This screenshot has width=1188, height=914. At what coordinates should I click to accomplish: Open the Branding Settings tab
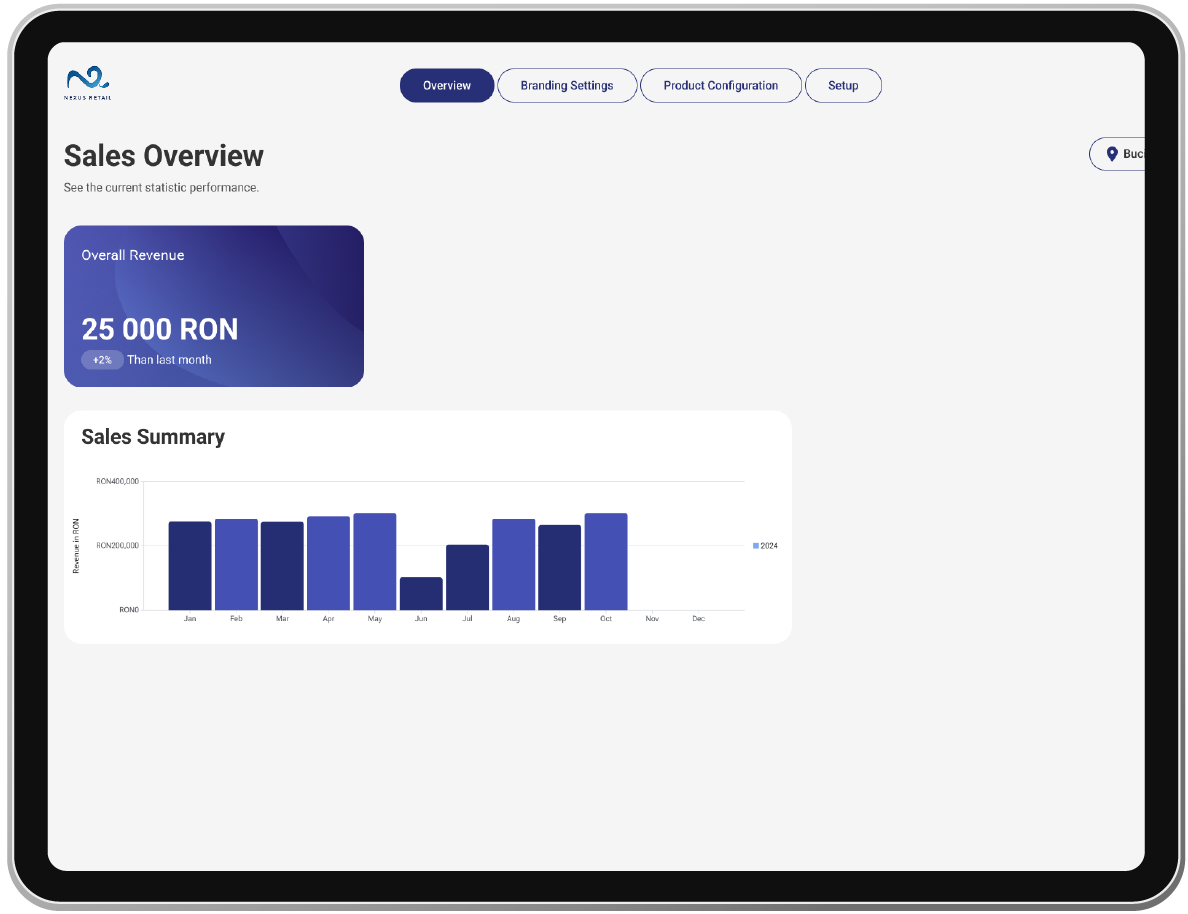(x=567, y=86)
